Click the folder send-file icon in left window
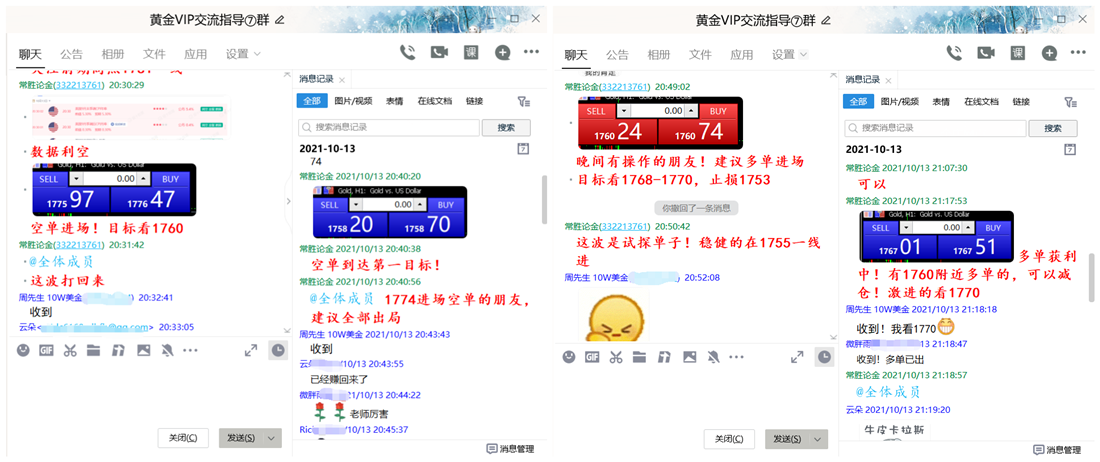Viewport: 1100px width, 462px height. (93, 351)
